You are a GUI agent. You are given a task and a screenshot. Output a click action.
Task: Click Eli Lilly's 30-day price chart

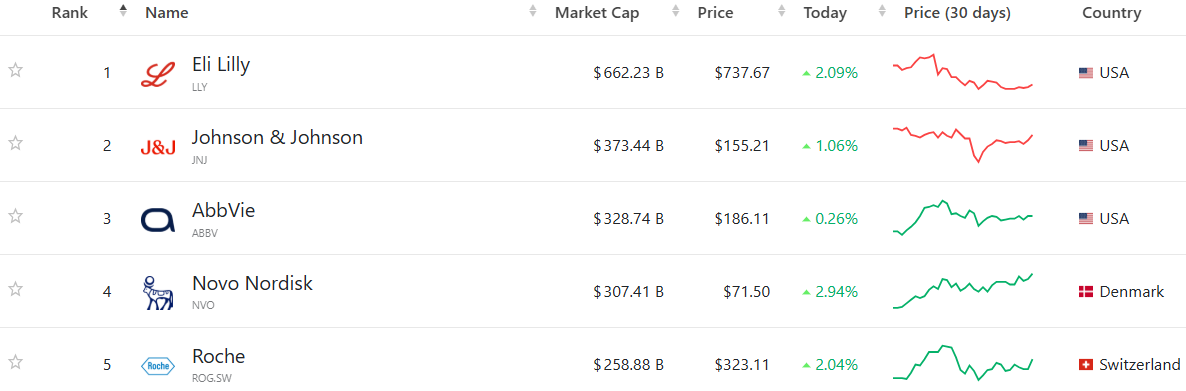pyautogui.click(x=963, y=73)
